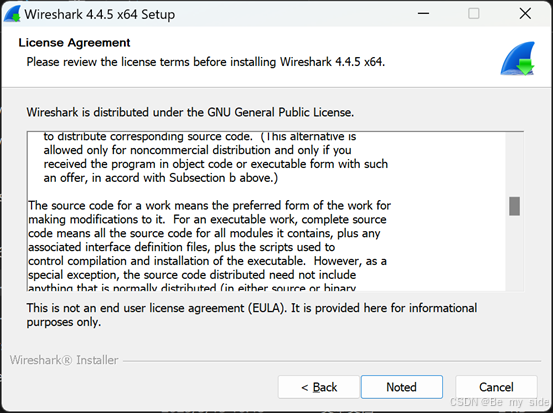Click inside the GPL license text box

pyautogui.click(x=266, y=211)
